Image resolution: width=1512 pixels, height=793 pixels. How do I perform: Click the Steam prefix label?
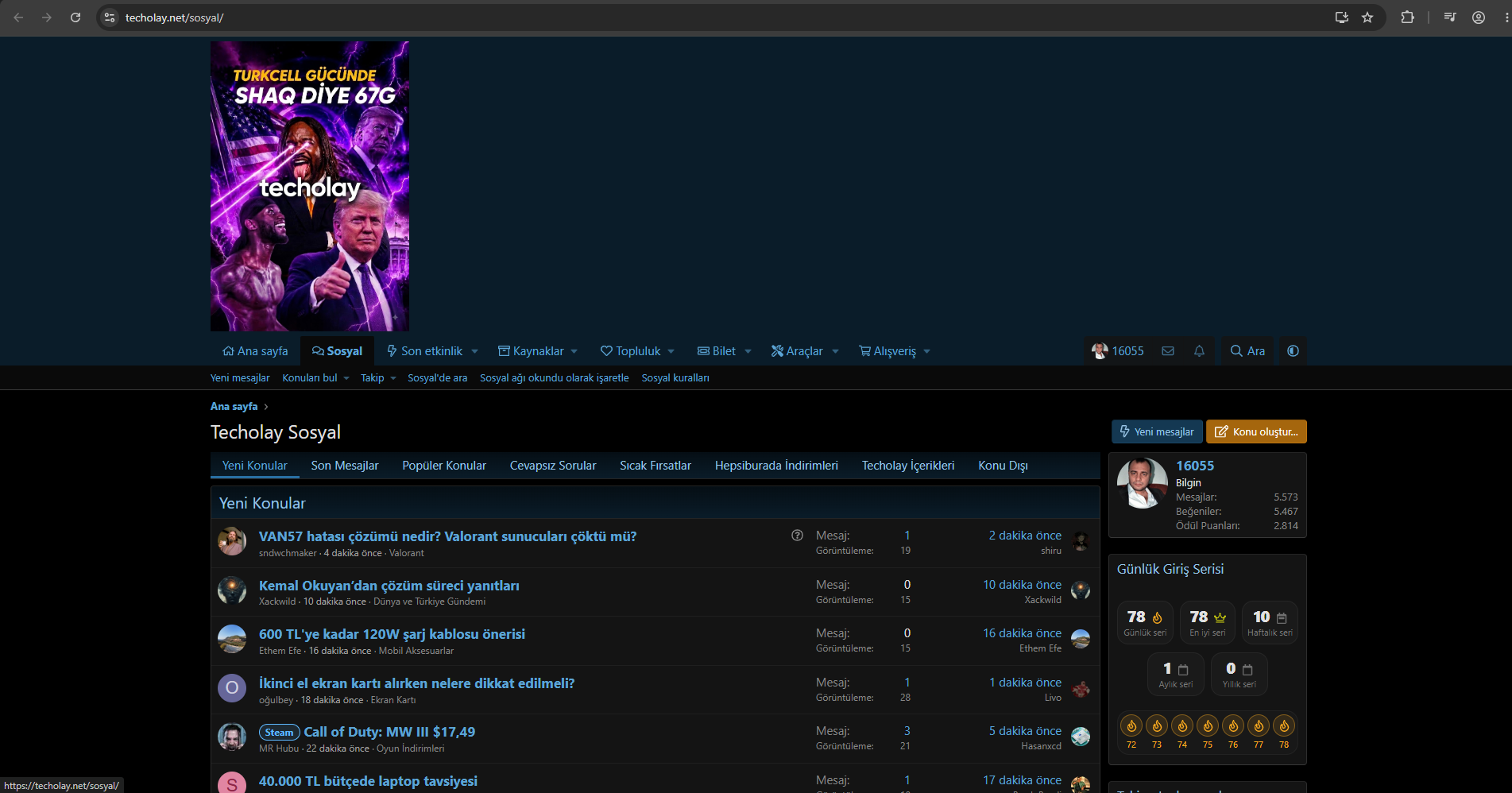click(x=279, y=733)
